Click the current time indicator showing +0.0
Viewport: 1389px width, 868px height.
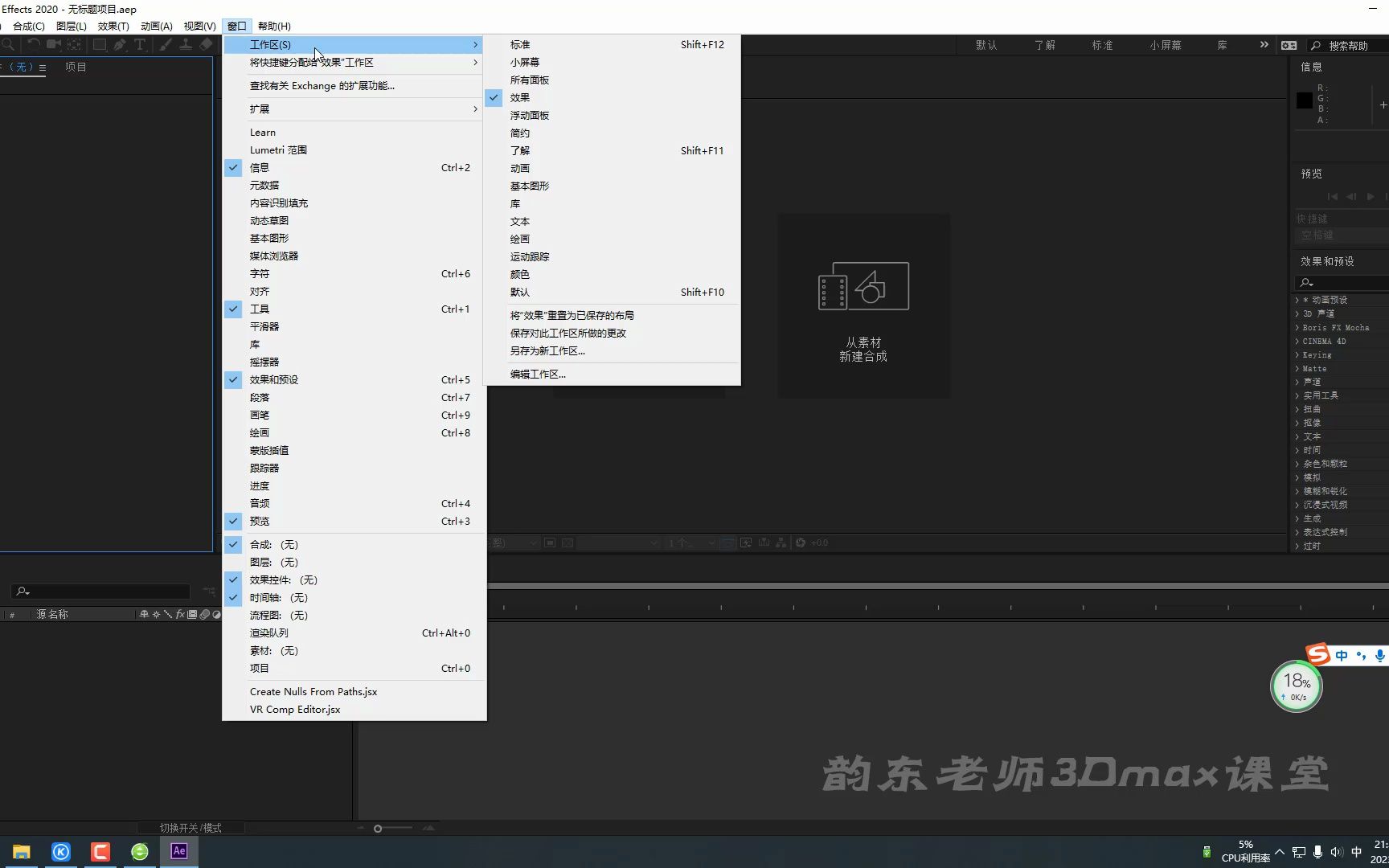click(x=821, y=542)
